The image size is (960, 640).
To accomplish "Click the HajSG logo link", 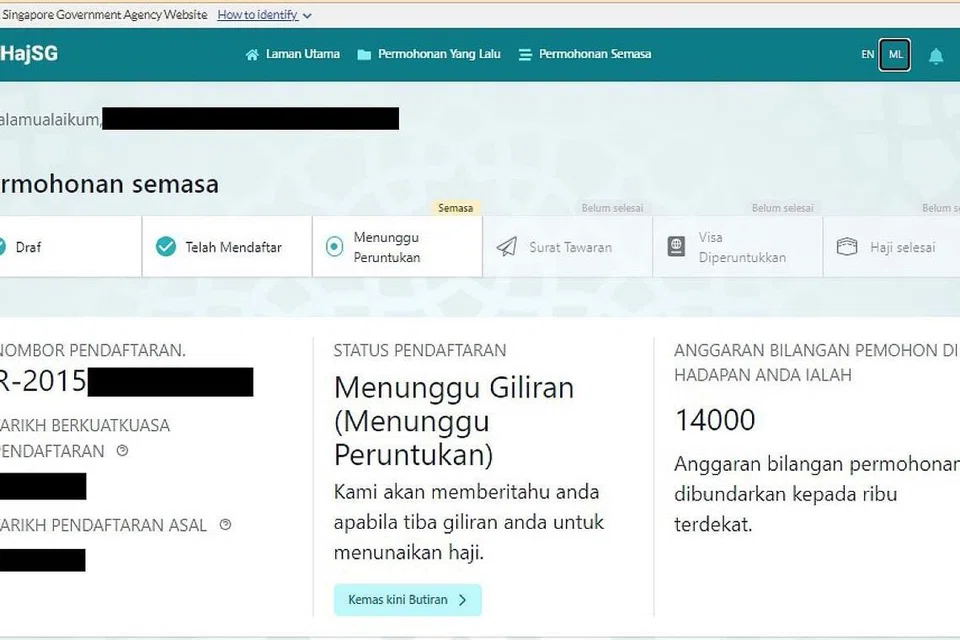I will click(x=28, y=54).
